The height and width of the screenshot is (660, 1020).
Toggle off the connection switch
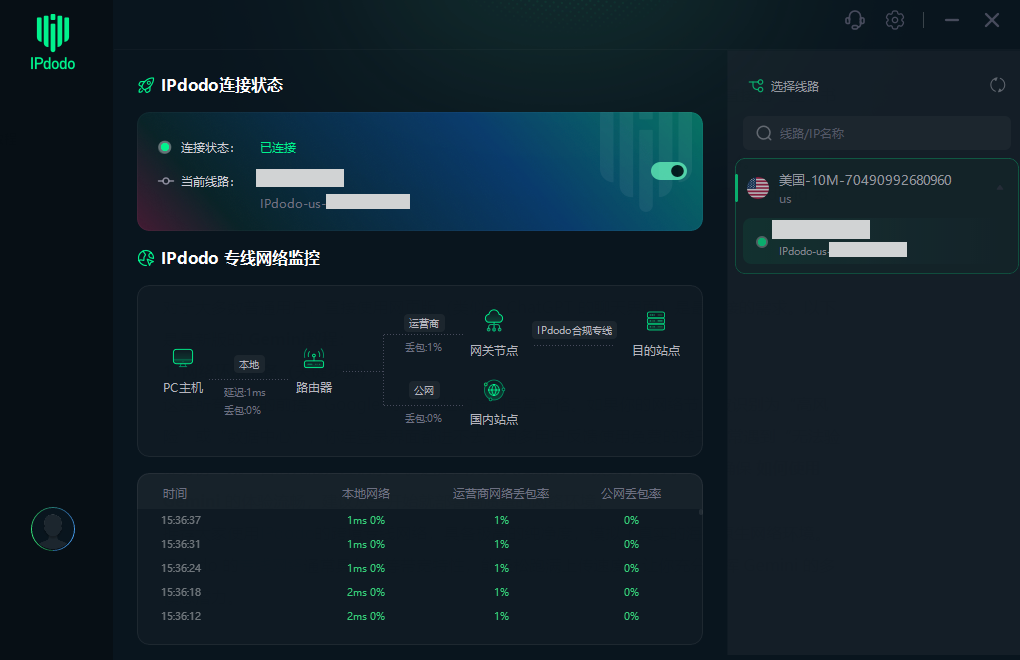pos(668,171)
